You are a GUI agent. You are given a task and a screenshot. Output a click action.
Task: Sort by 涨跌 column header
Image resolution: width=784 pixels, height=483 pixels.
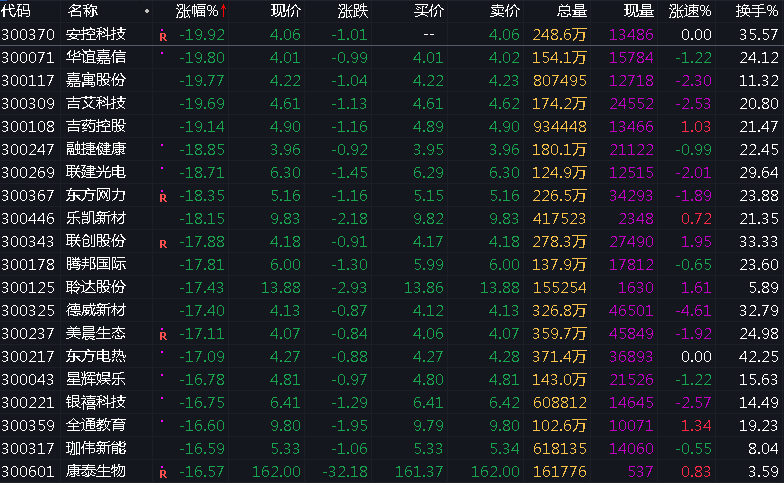click(x=353, y=10)
